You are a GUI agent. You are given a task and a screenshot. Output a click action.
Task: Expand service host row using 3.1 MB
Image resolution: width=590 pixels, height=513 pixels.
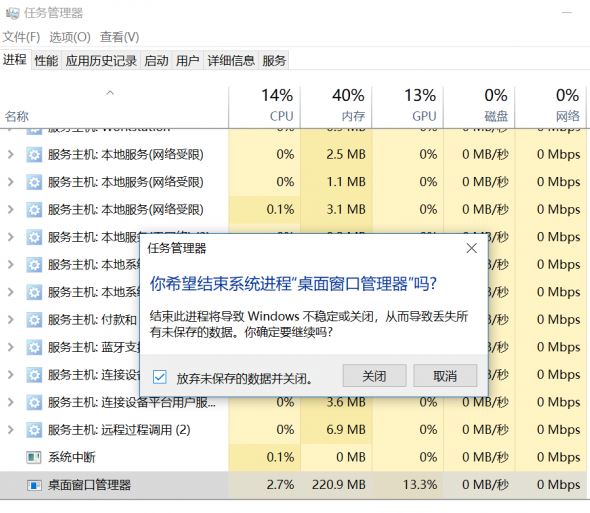click(x=11, y=209)
